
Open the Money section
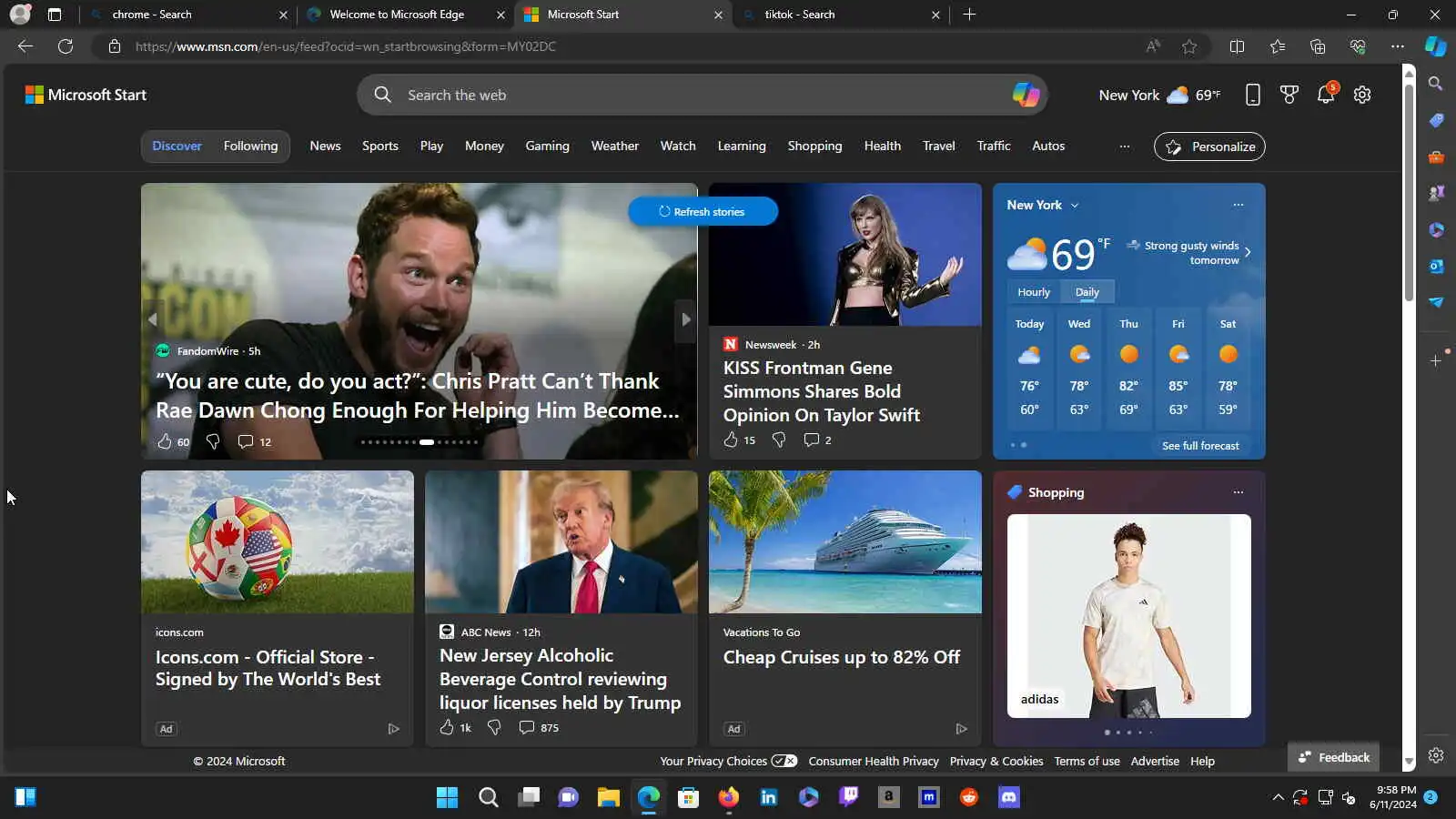pos(484,146)
